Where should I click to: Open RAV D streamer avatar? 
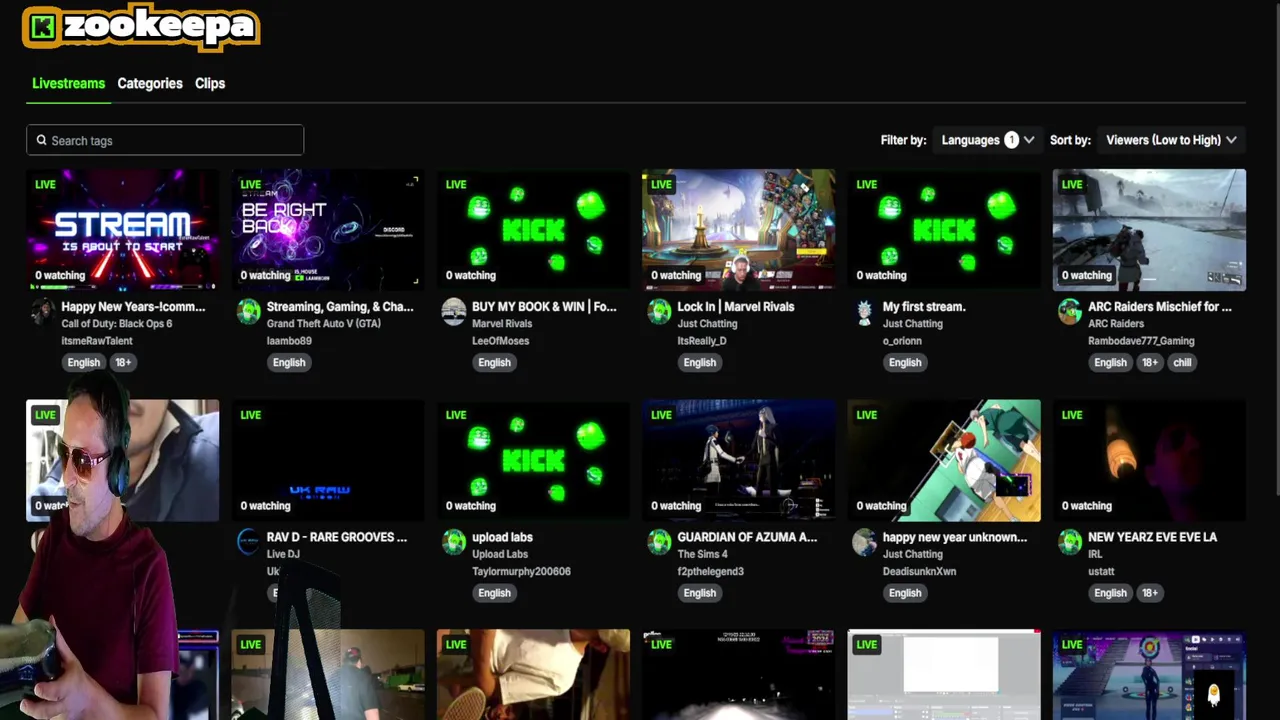pyautogui.click(x=248, y=542)
